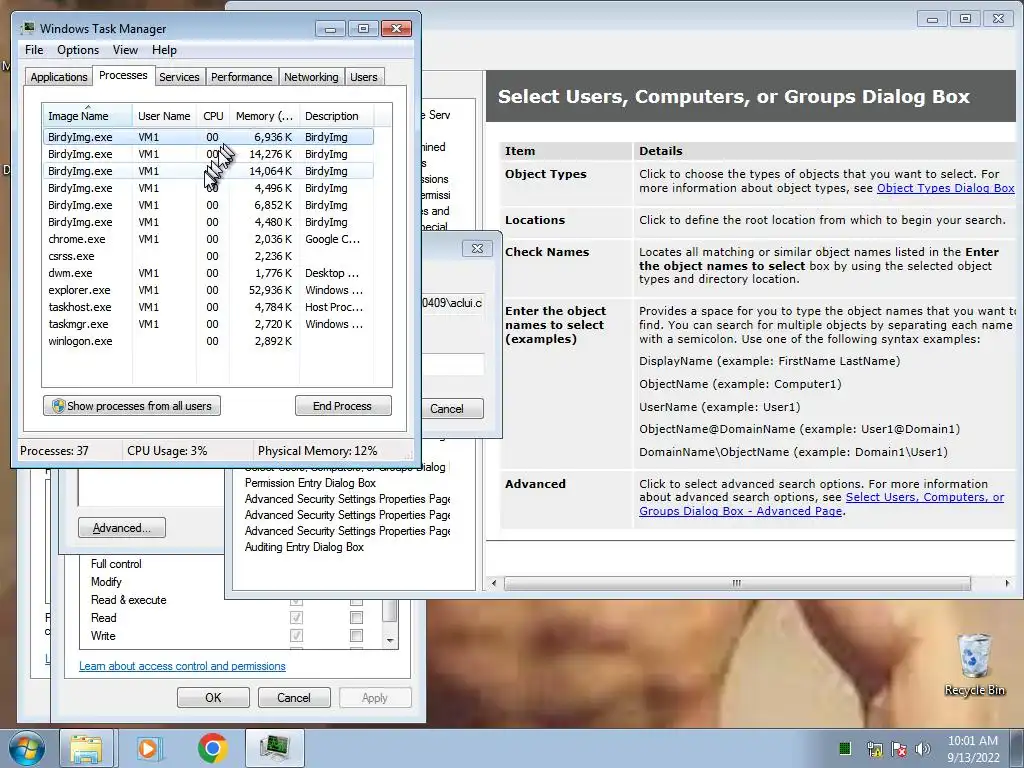
Task: Tick the Deny checkbox for Read permission
Action: [x=356, y=617]
